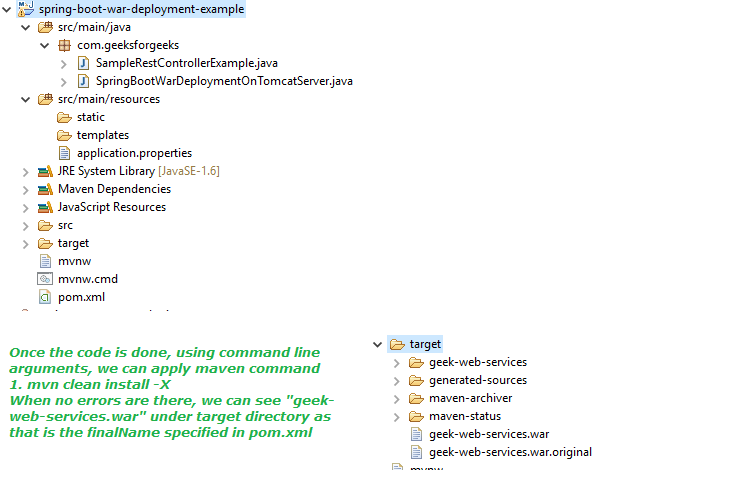Image resolution: width=750 pixels, height=501 pixels.
Task: Click the templates folder icon
Action: pyautogui.click(x=64, y=135)
